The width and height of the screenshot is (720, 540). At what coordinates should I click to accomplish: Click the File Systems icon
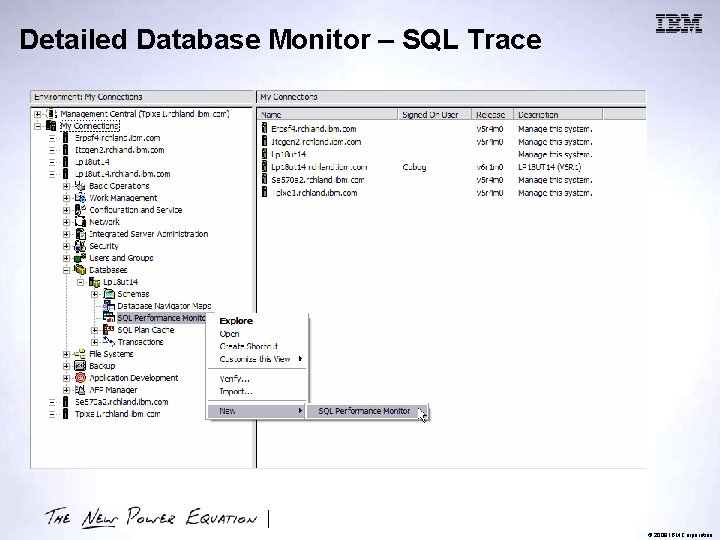tap(80, 354)
